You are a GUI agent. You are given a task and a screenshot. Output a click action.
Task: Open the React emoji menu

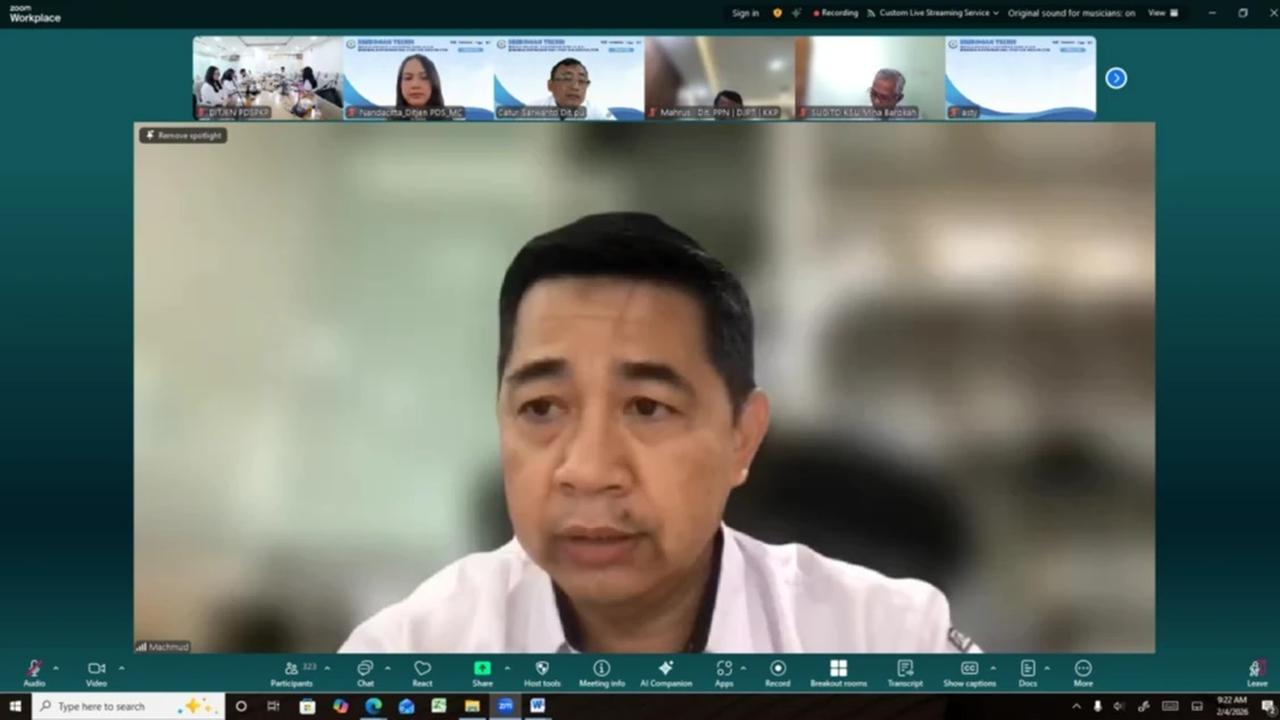point(422,673)
